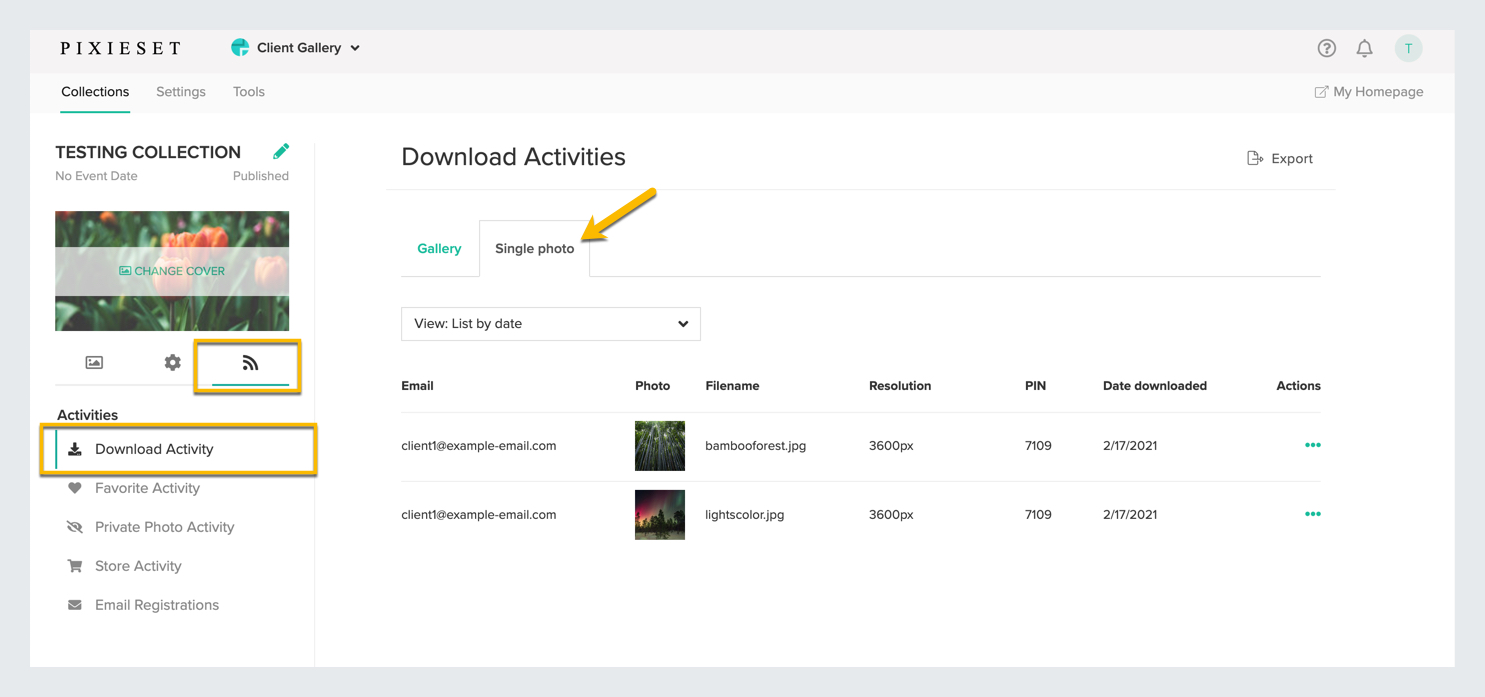Switch to the Collections tab
The height and width of the screenshot is (697, 1485).
(x=95, y=92)
